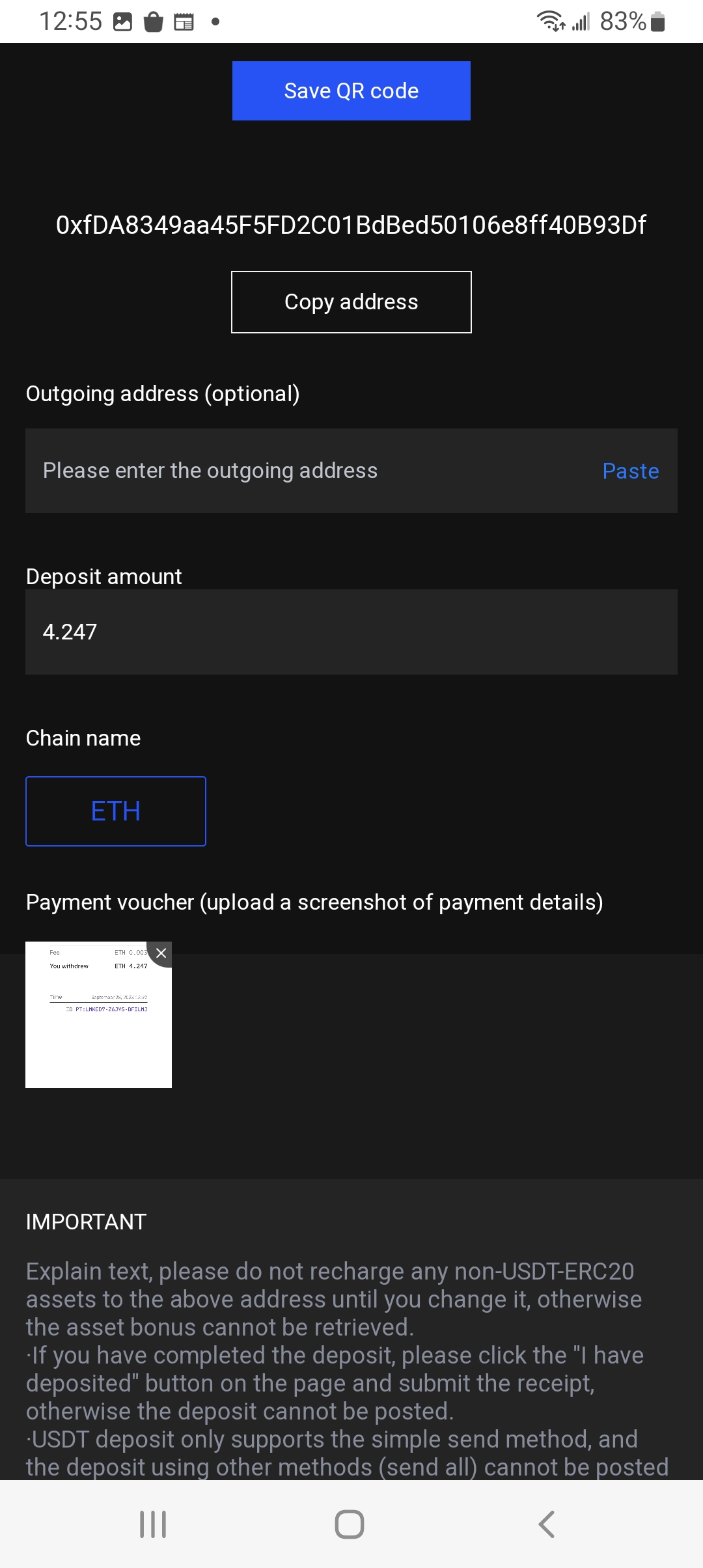Tap the Android back navigation arrow
Image resolution: width=703 pixels, height=1568 pixels.
coord(547,1524)
